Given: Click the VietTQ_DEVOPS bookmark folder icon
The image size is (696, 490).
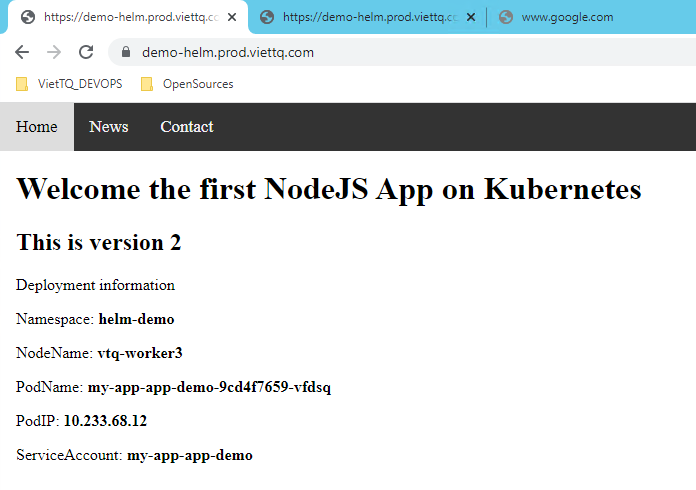Looking at the screenshot, I should [x=22, y=84].
